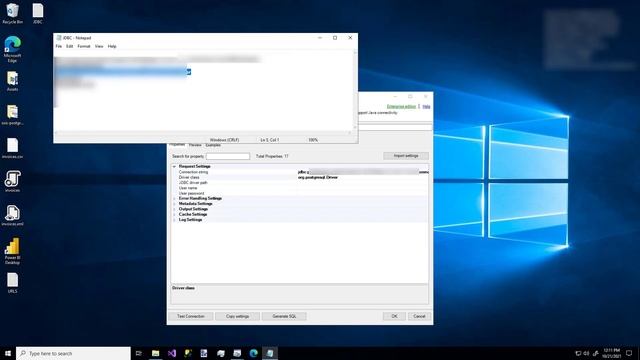
Task: Expand the Log Settings group
Action: coord(174,220)
